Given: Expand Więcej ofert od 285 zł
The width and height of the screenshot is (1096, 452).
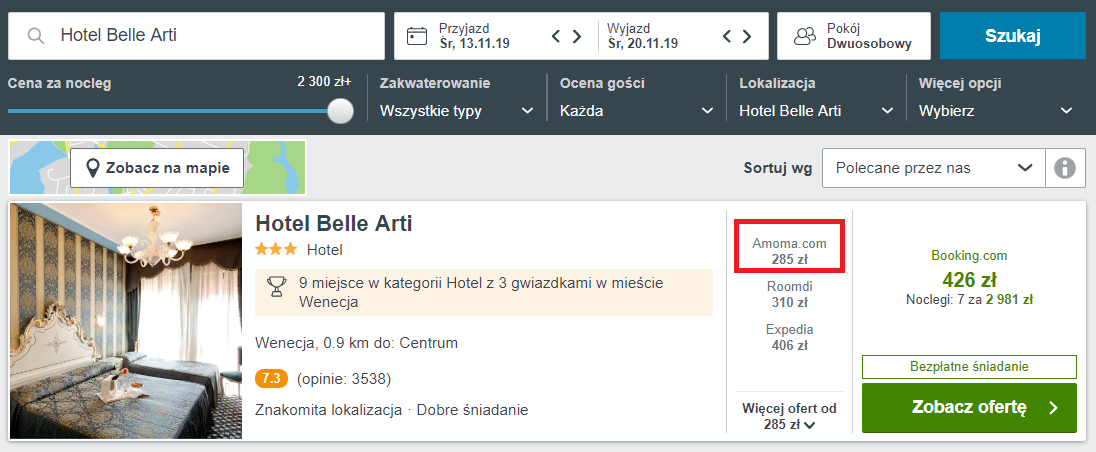Looking at the screenshot, I should [789, 416].
